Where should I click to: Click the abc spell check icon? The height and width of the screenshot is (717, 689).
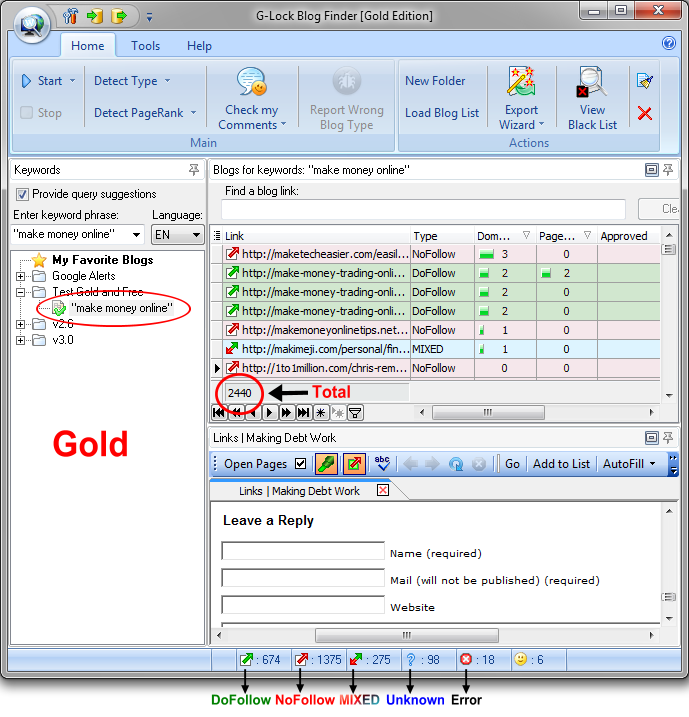pos(382,463)
